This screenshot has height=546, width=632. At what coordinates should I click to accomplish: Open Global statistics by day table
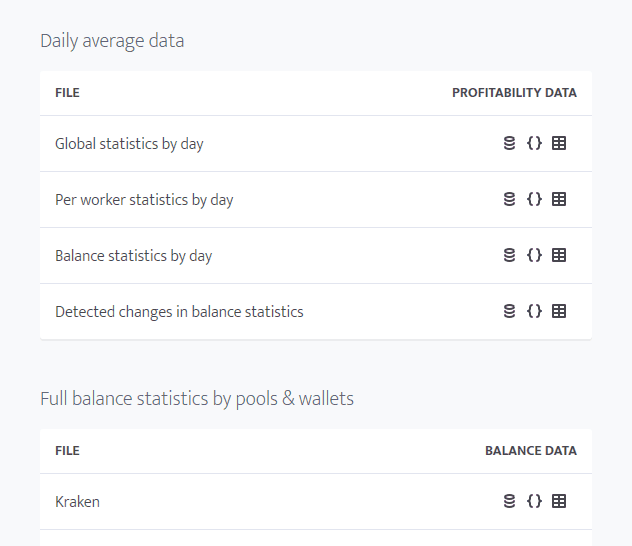point(559,143)
